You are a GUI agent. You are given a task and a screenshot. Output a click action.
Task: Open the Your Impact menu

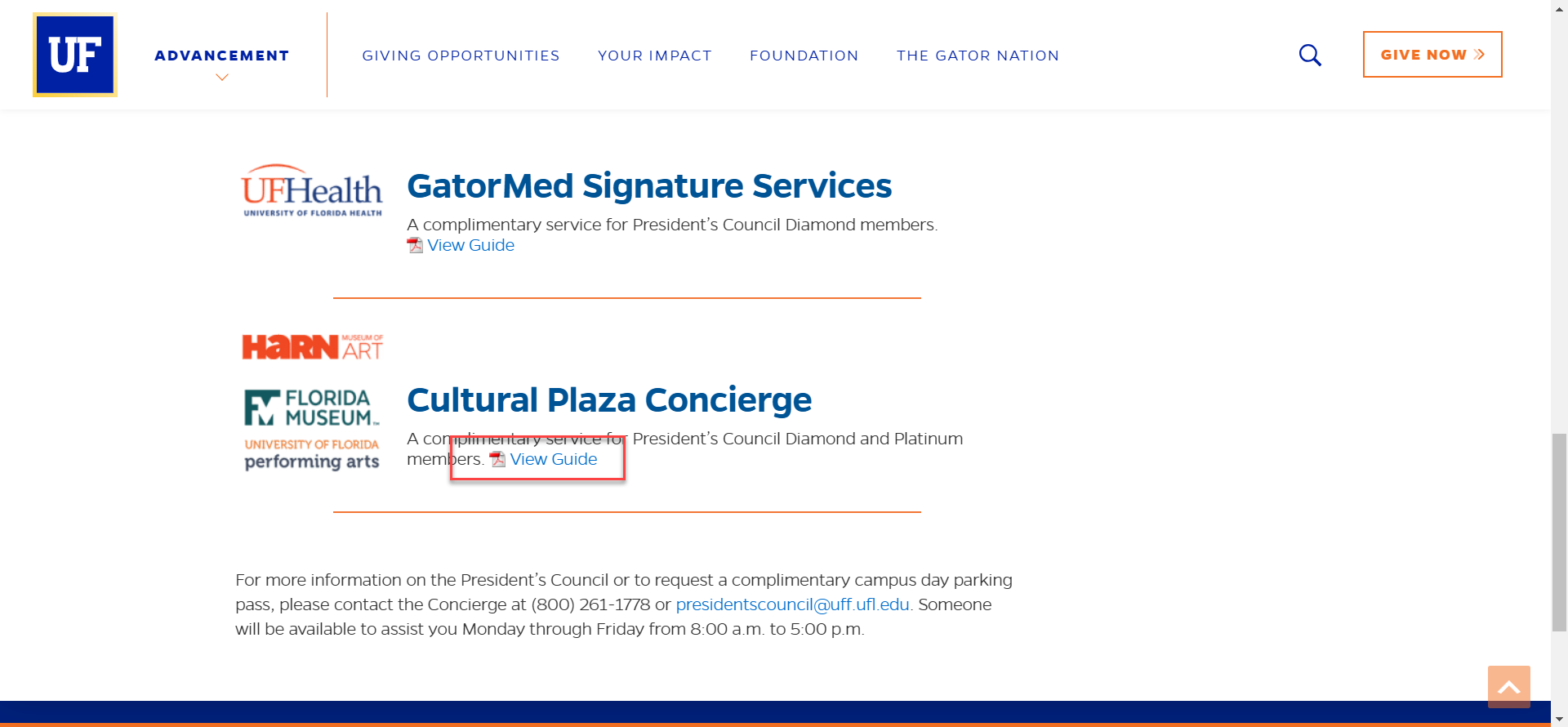pos(655,56)
